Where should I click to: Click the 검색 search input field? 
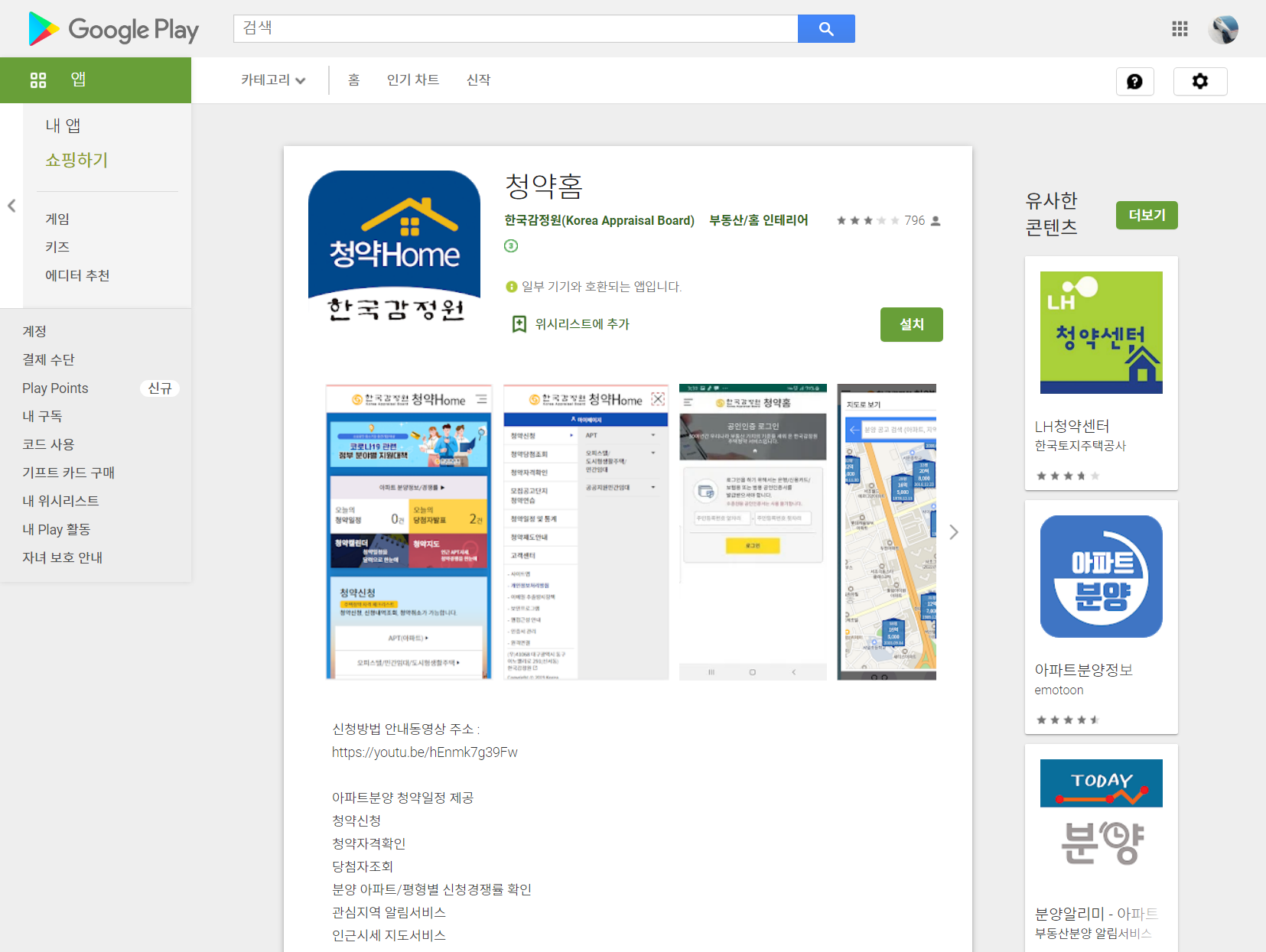[x=516, y=29]
